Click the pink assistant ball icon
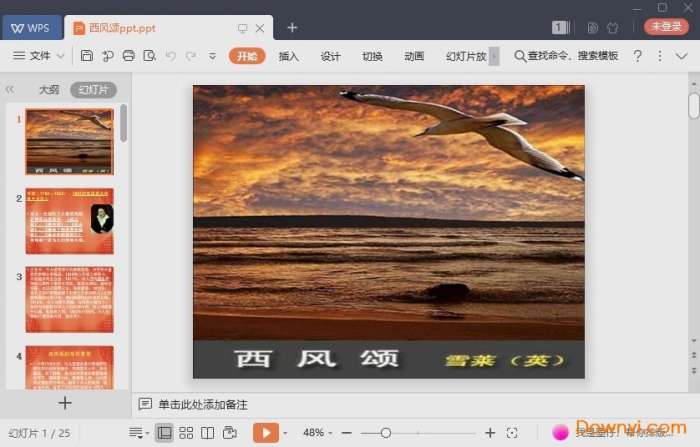This screenshot has width=700, height=447. tap(560, 432)
